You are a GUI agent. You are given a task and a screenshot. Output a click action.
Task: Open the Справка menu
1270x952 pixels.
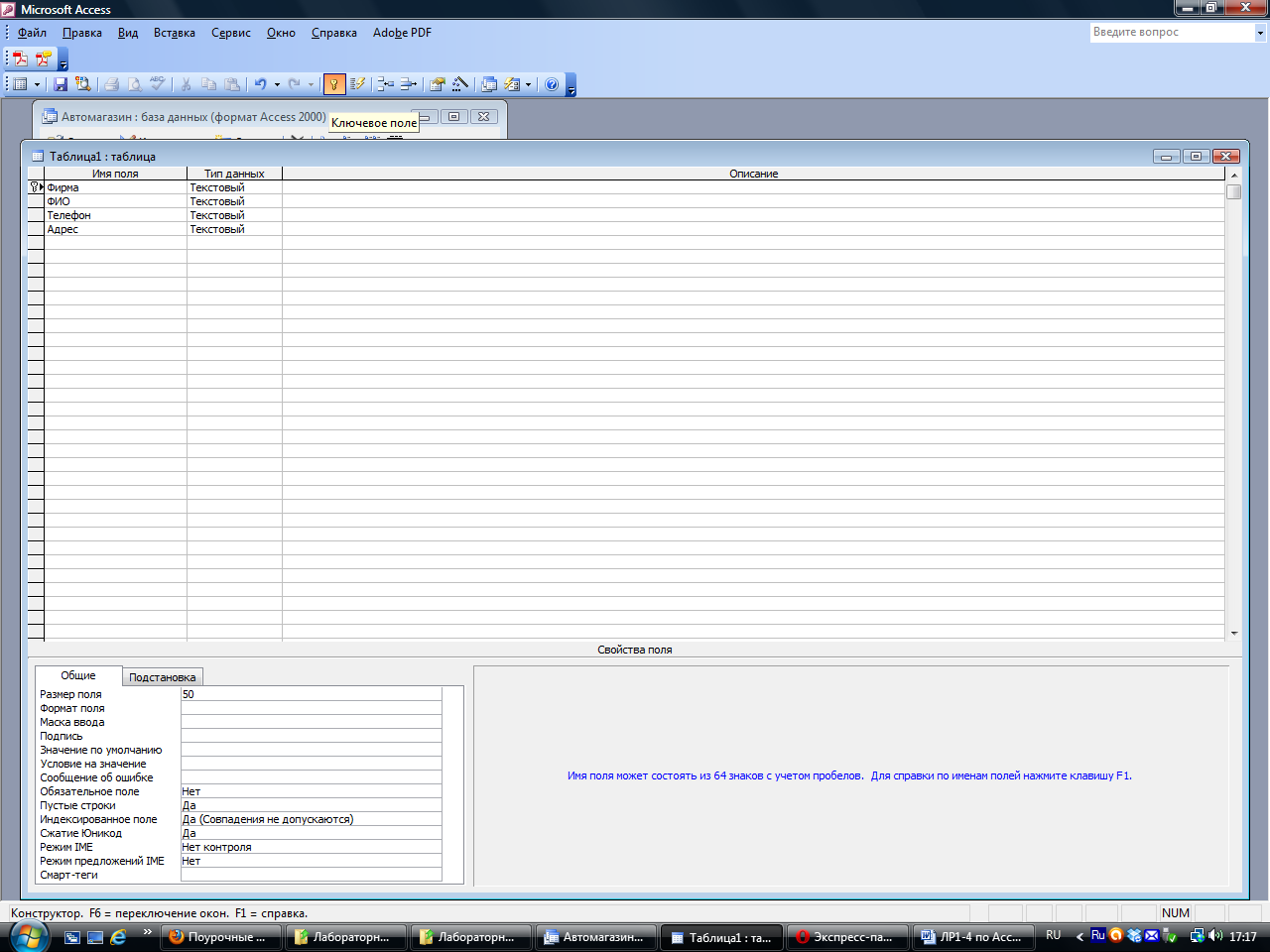tap(334, 33)
